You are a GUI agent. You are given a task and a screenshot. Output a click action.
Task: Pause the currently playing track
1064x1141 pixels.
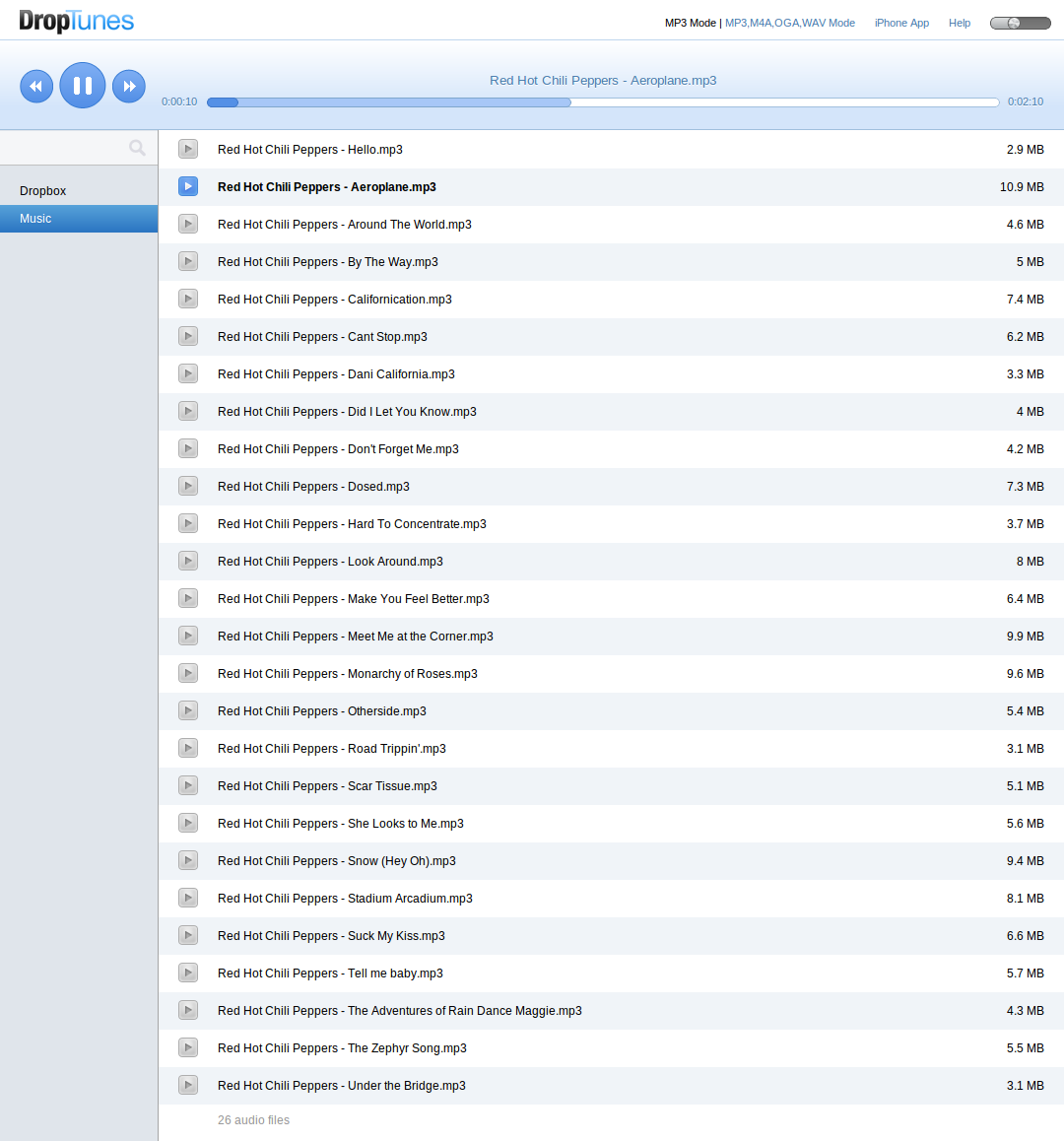pos(83,86)
